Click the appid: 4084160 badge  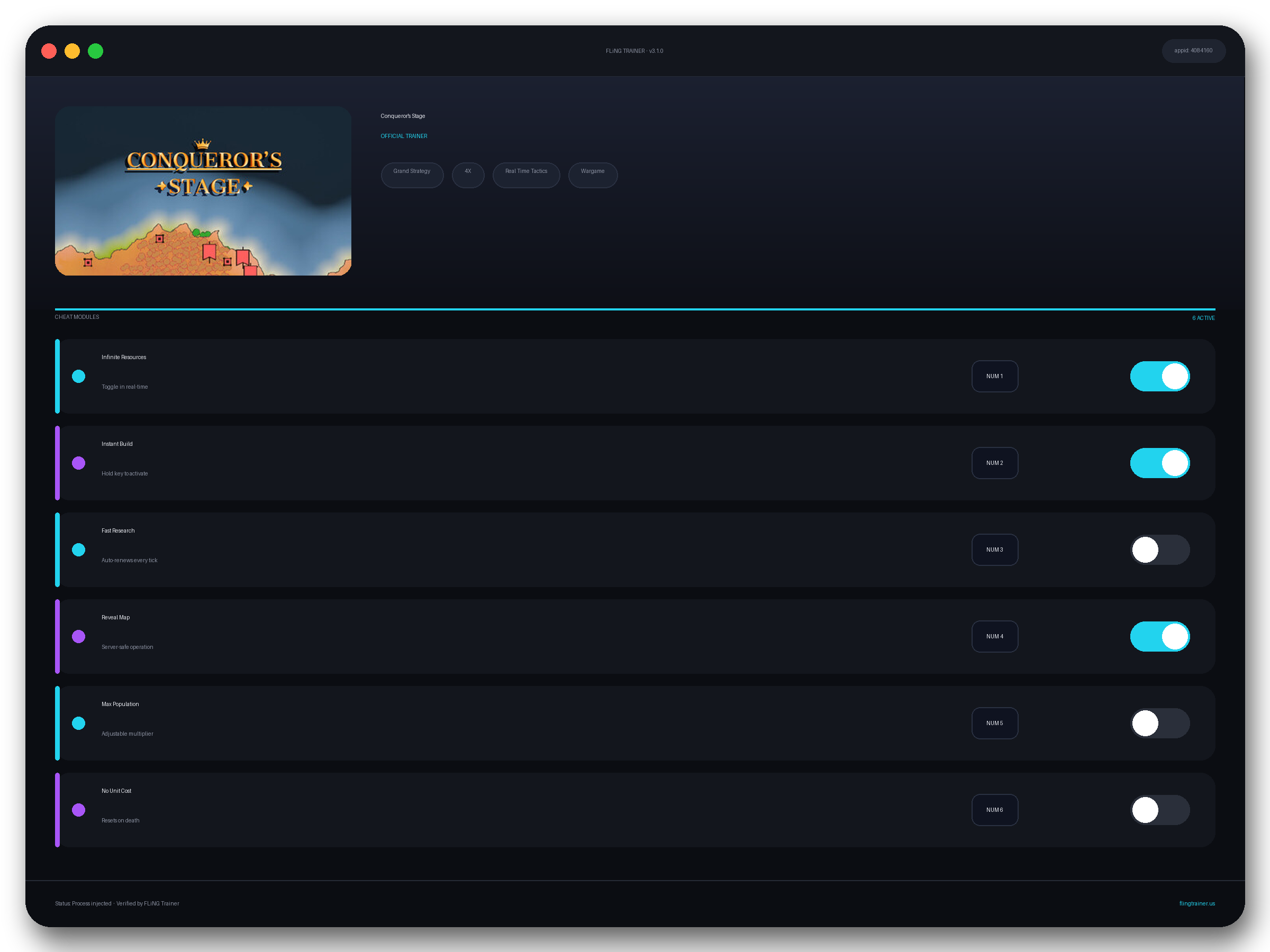1193,50
